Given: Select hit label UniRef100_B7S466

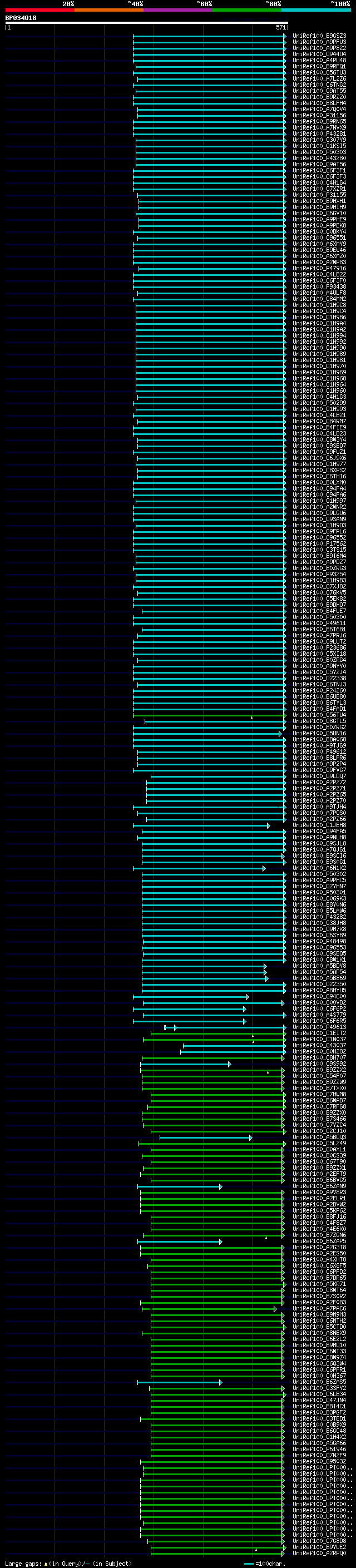Looking at the screenshot, I should (319, 1119).
